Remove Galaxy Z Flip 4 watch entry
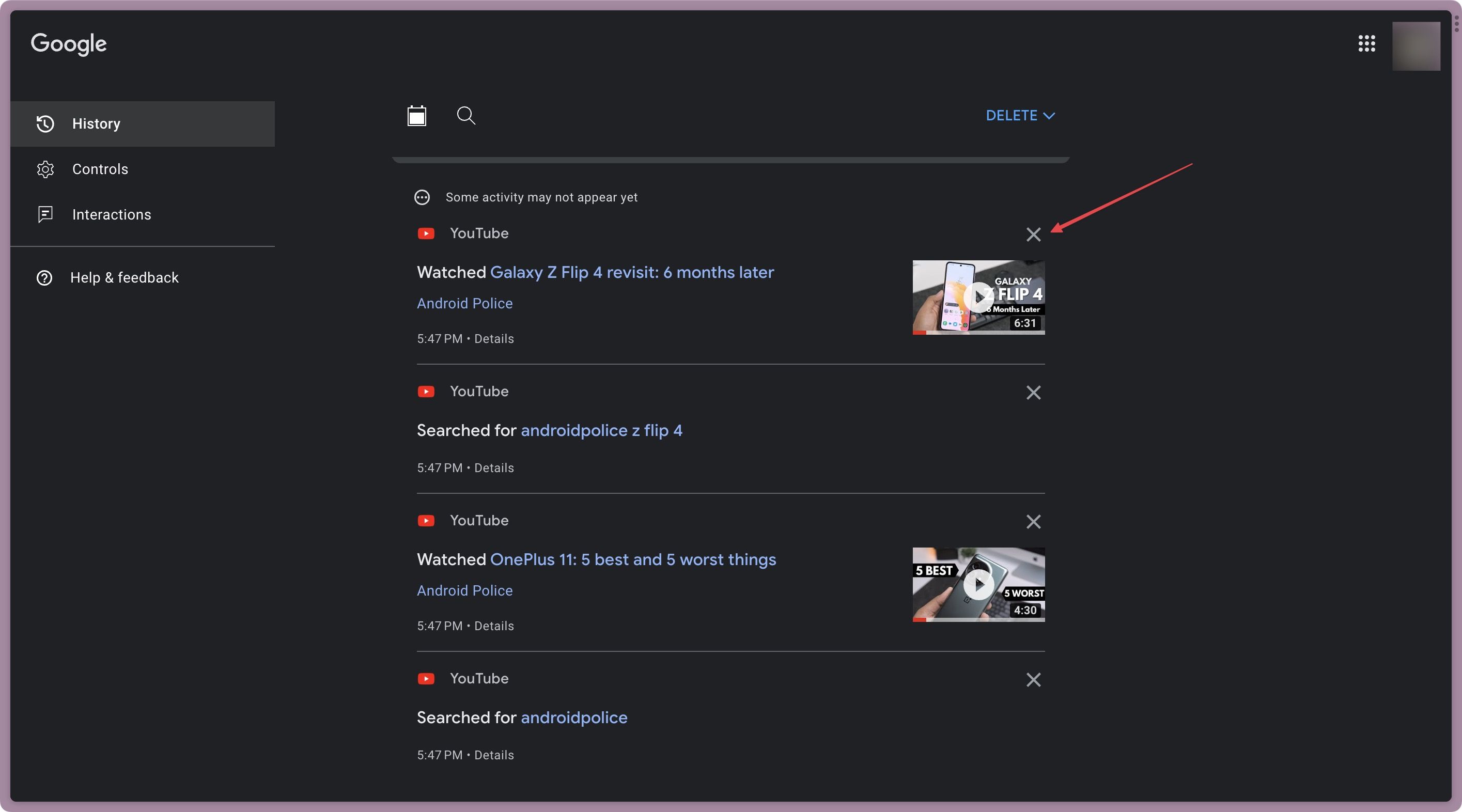Viewport: 1462px width, 812px height. (x=1033, y=234)
